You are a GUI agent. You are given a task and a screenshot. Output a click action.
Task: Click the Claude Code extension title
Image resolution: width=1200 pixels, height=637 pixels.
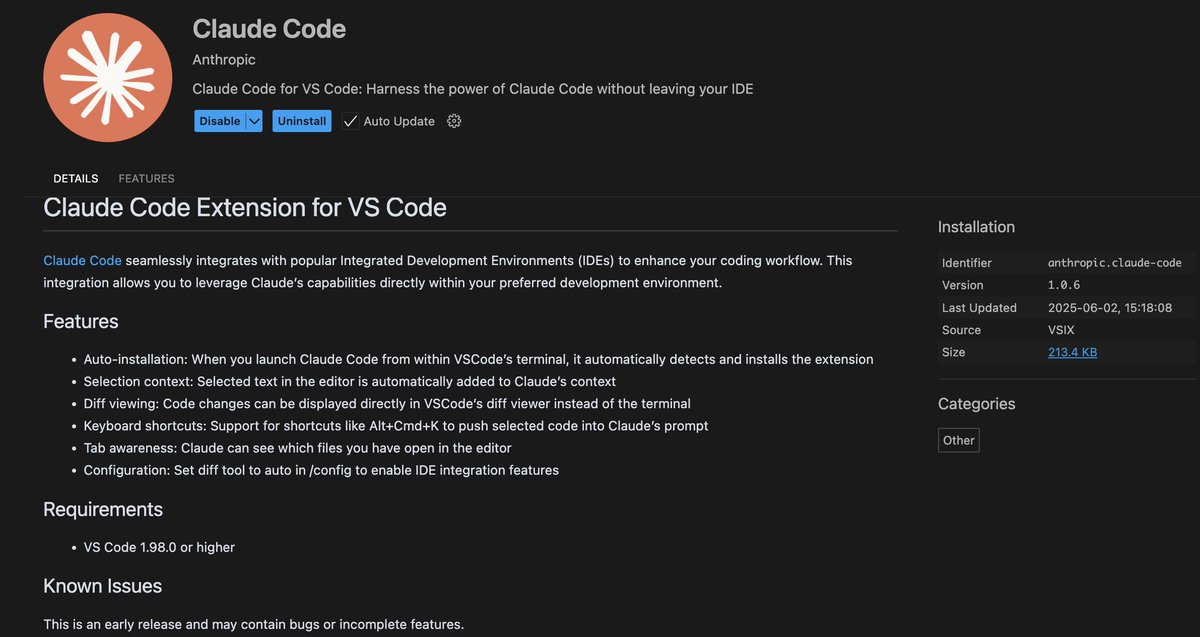(269, 28)
